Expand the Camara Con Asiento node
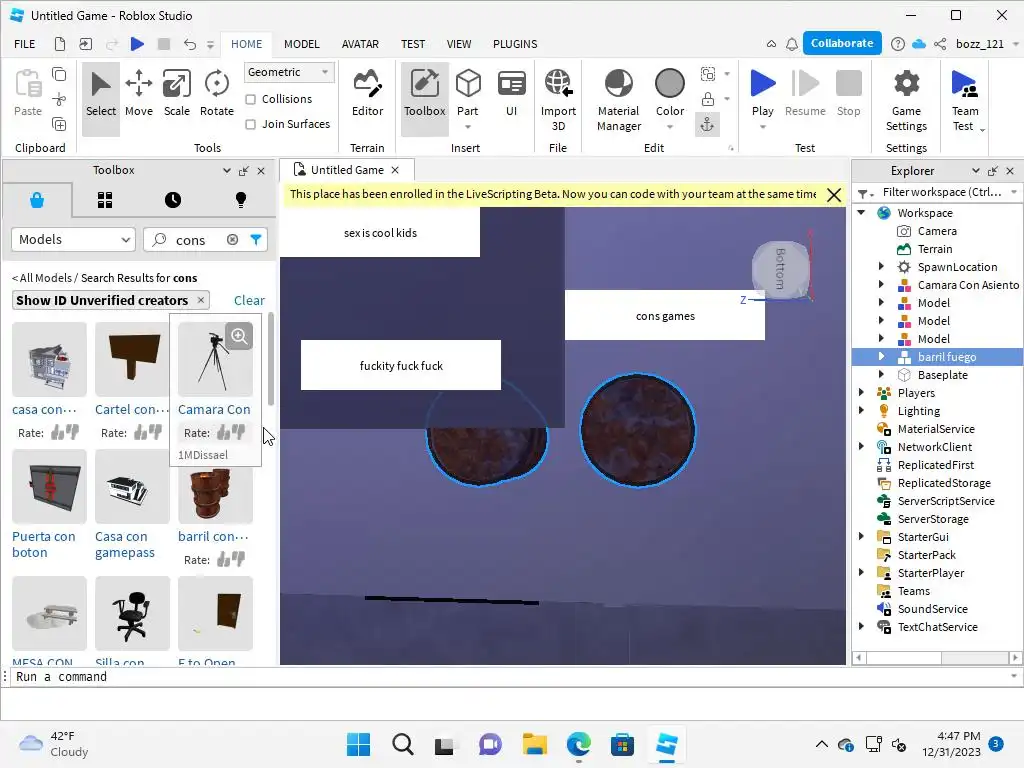 click(881, 285)
